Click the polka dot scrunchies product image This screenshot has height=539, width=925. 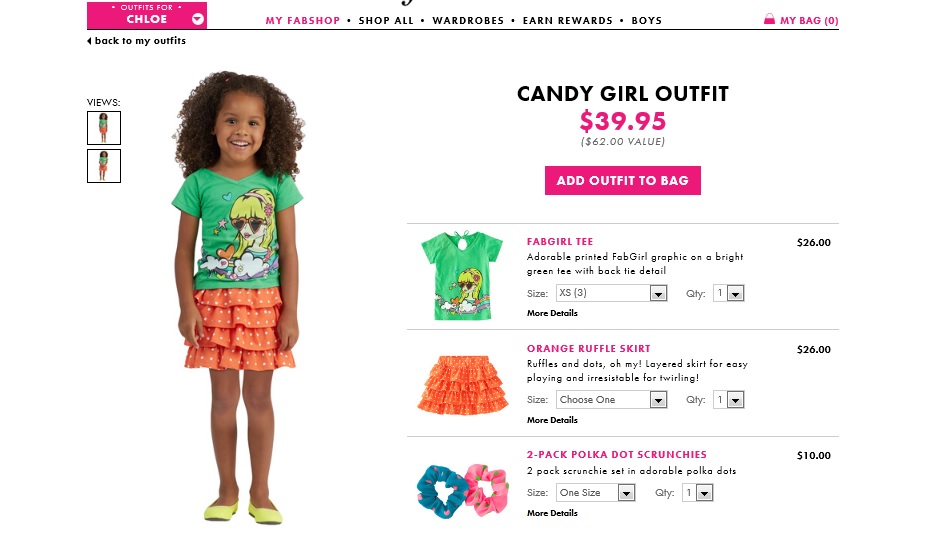pos(462,491)
